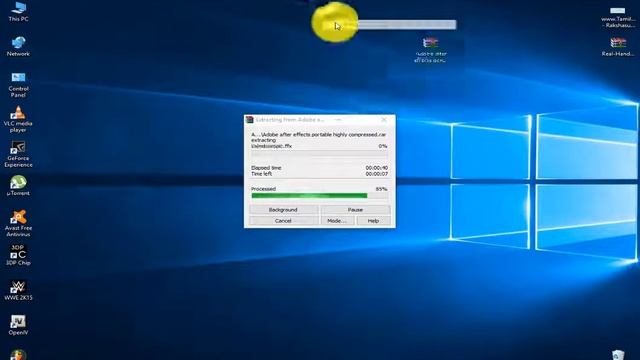Close the extracting dialog window
Viewport: 640px width, 360px height.
pos(384,120)
